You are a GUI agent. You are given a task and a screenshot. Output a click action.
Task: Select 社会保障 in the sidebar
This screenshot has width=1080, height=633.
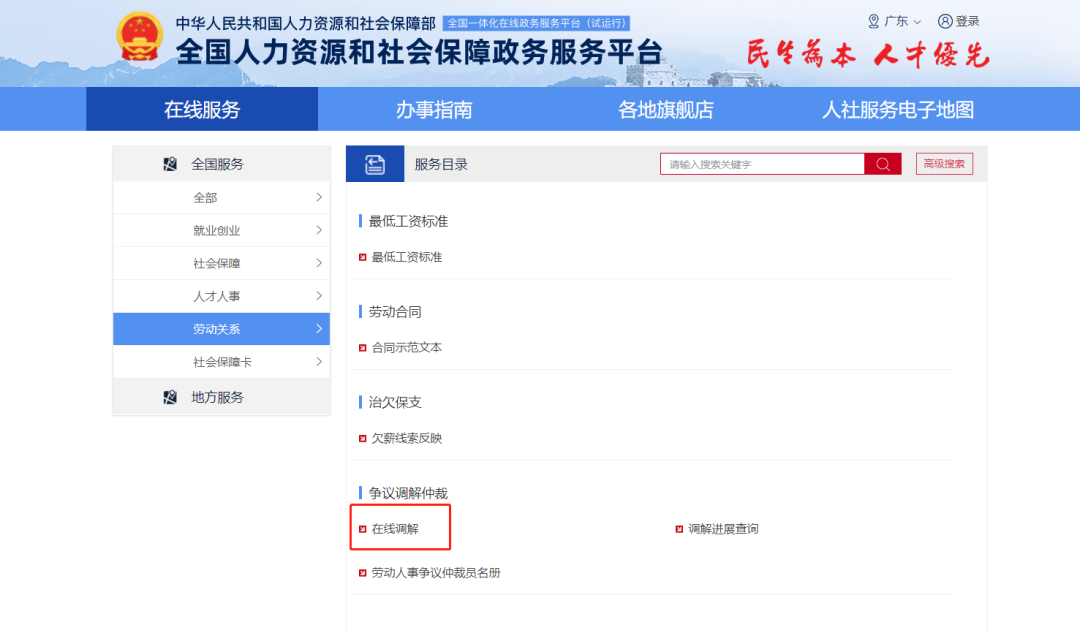[x=217, y=263]
